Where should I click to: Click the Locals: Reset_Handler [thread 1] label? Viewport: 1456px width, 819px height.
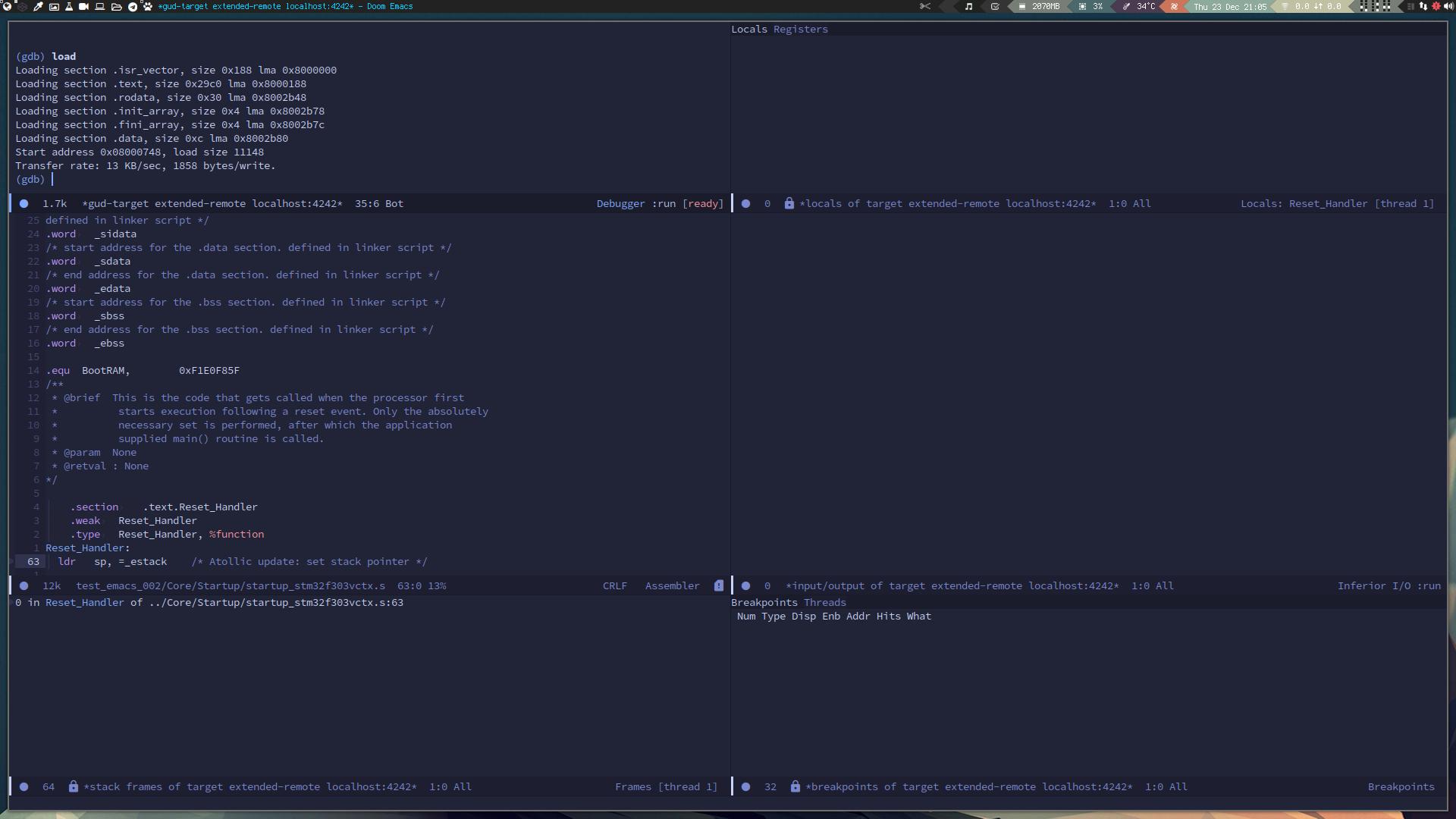pos(1337,204)
